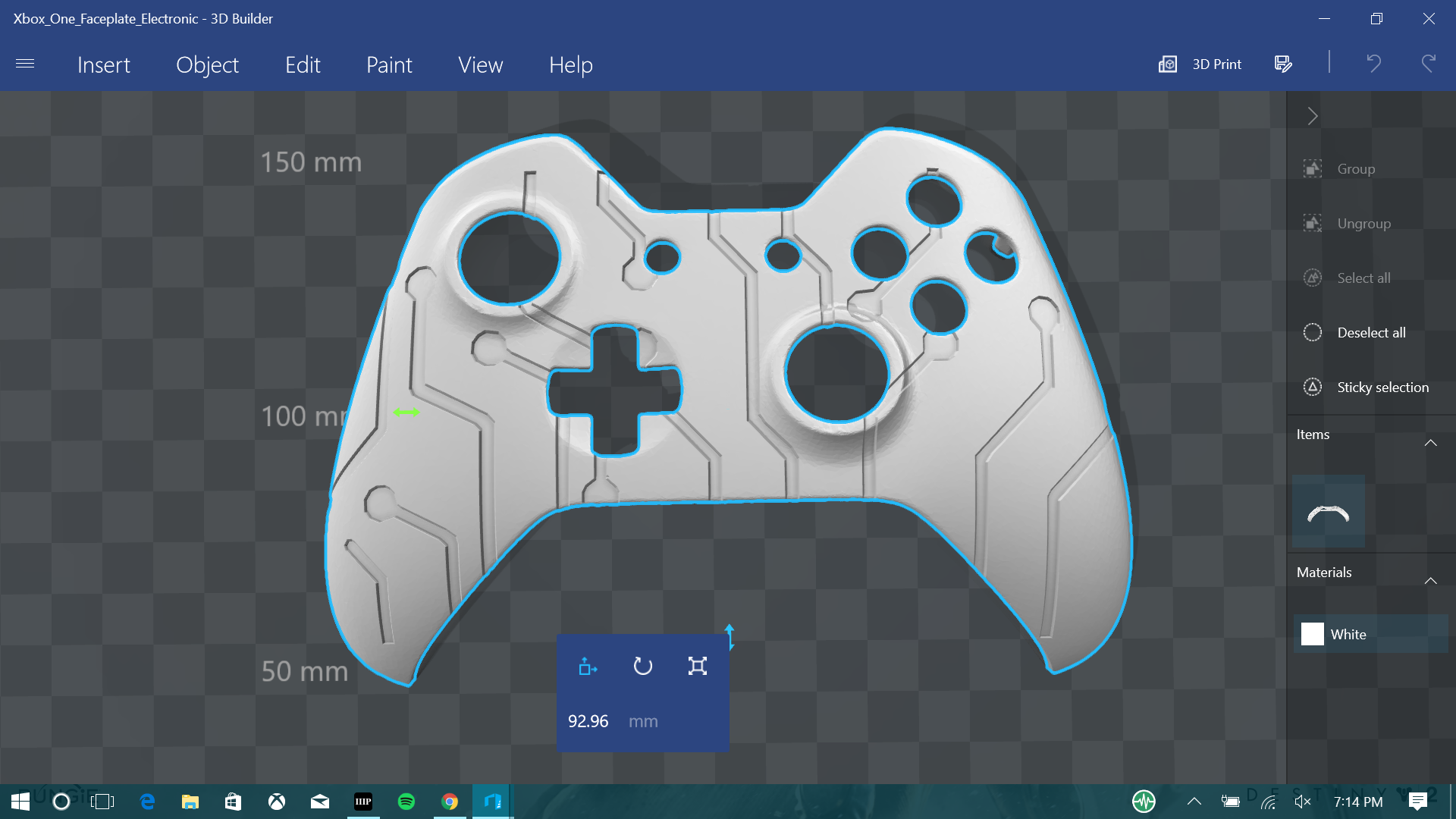Screen dimensions: 1456x819
Task: Open the Action Center notifications
Action: (1417, 802)
